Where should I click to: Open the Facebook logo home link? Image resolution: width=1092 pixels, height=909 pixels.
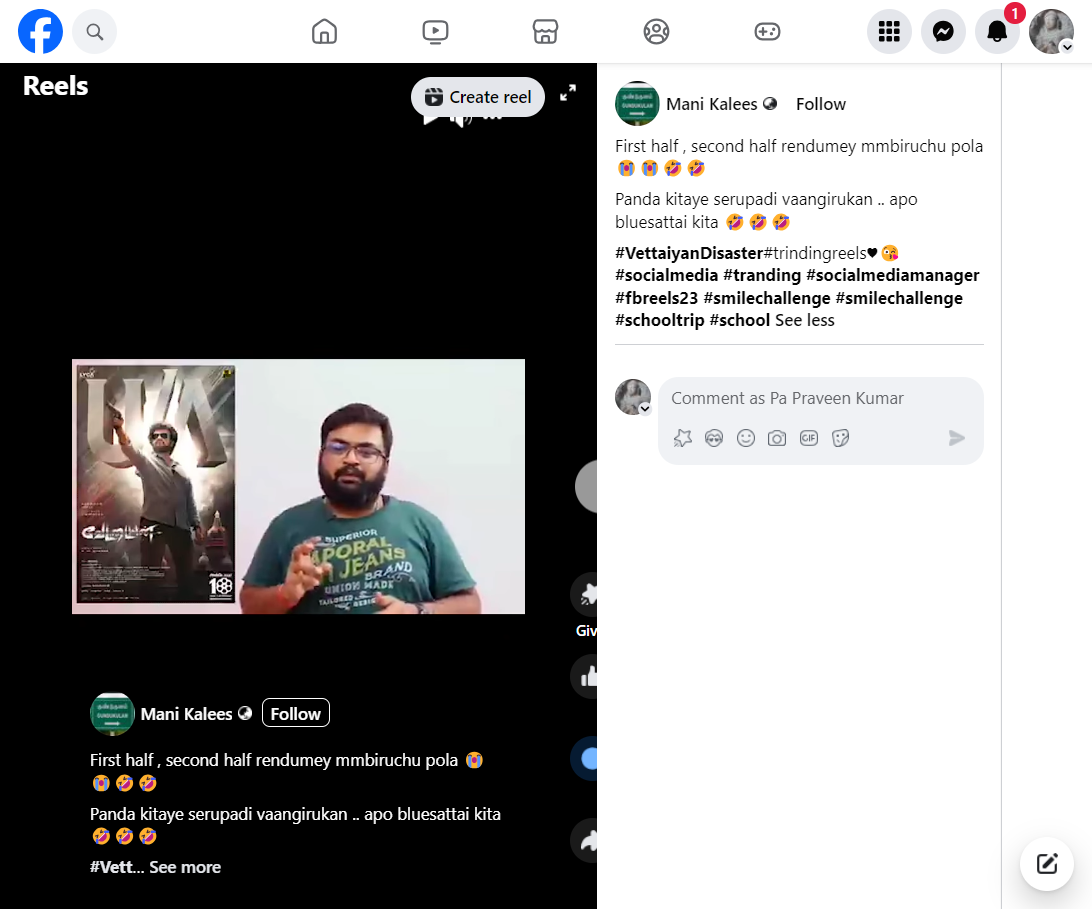pos(40,31)
